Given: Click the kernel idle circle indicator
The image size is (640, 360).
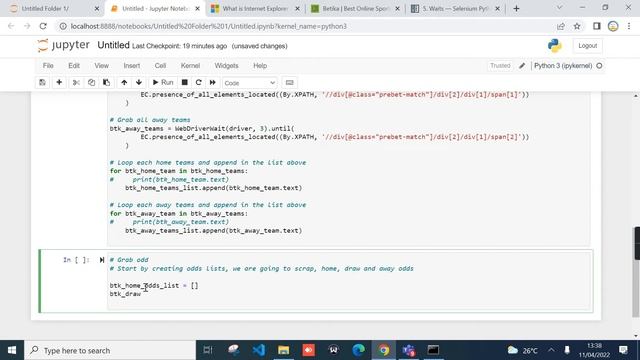Looking at the screenshot, I should (x=599, y=66).
